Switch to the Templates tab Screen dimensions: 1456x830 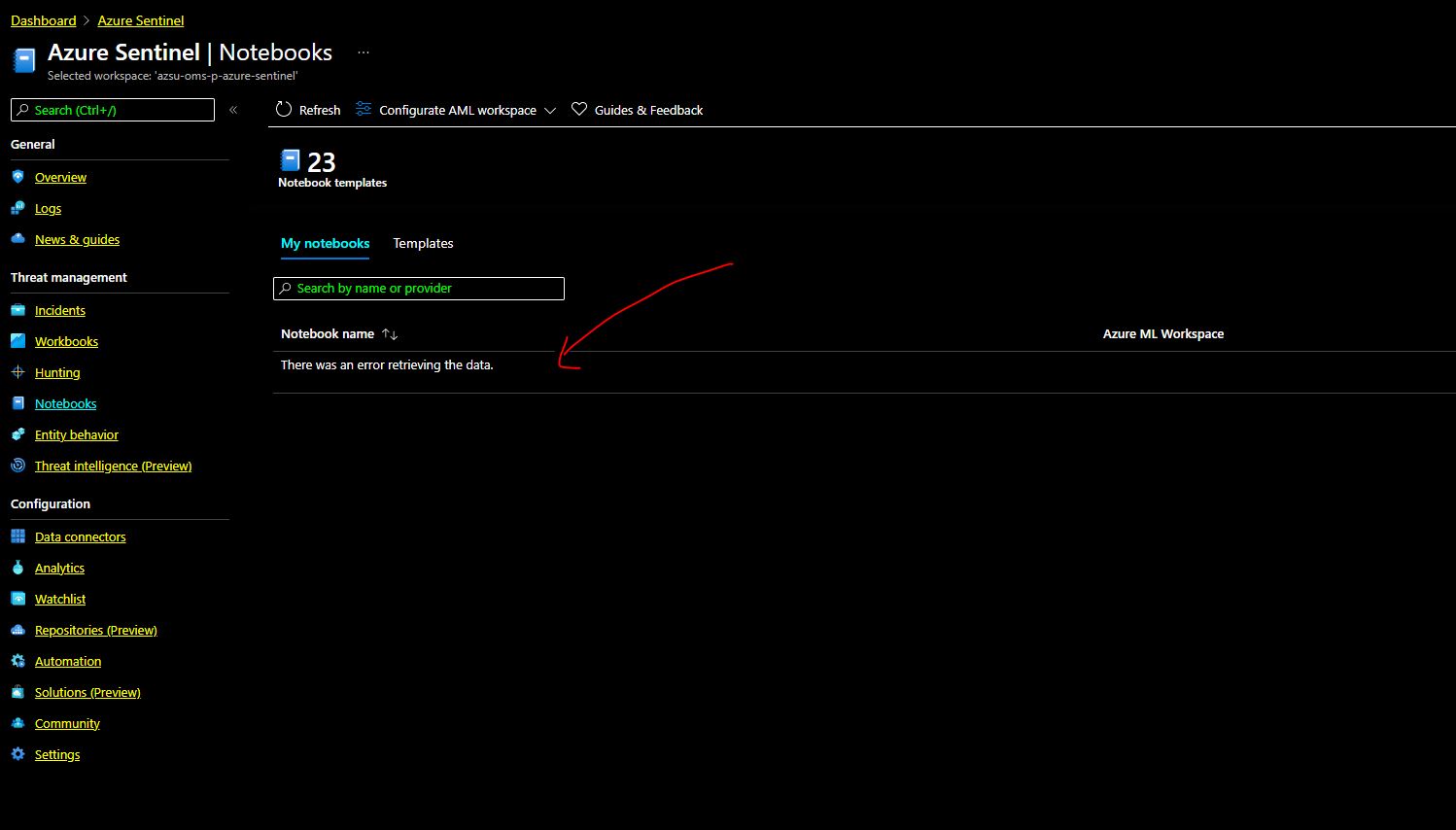click(x=423, y=243)
